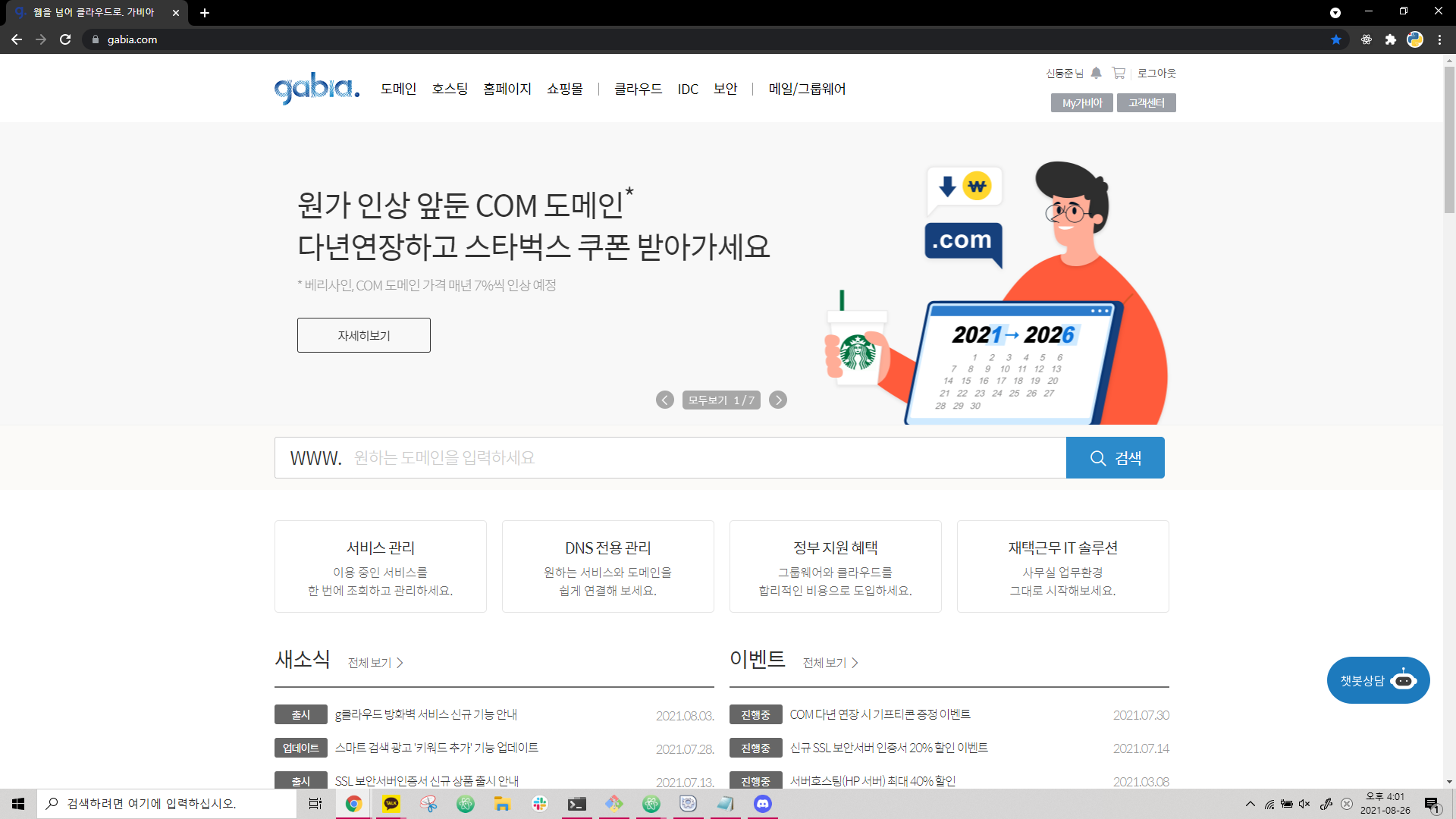This screenshot has height=819, width=1456.
Task: Open the My가비아 button
Action: (1081, 102)
